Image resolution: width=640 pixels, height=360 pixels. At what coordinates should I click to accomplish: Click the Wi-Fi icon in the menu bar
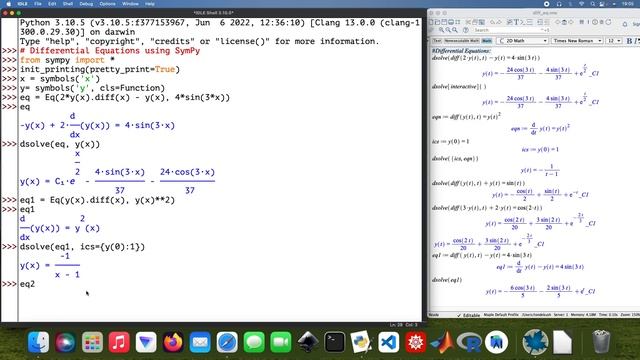click(581, 4)
